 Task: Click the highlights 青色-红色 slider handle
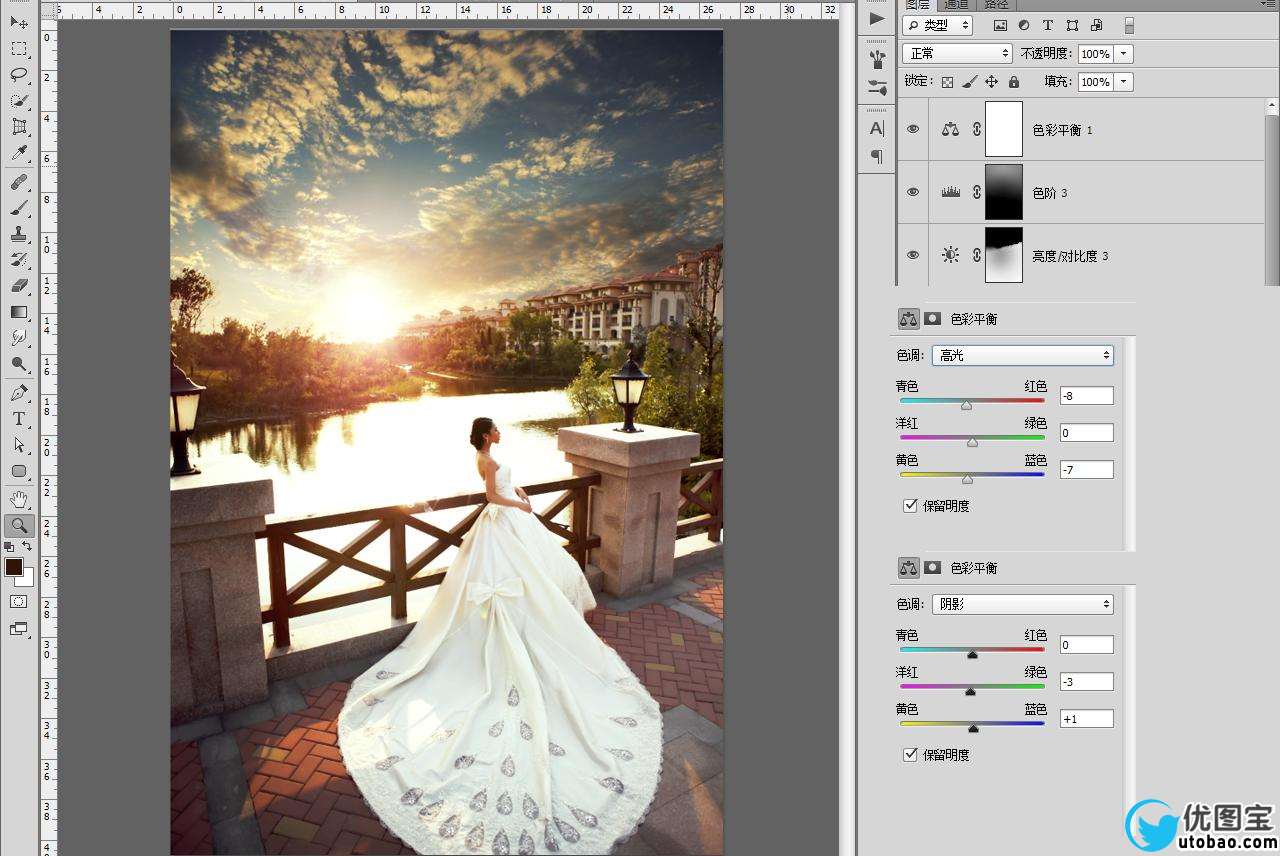point(966,405)
